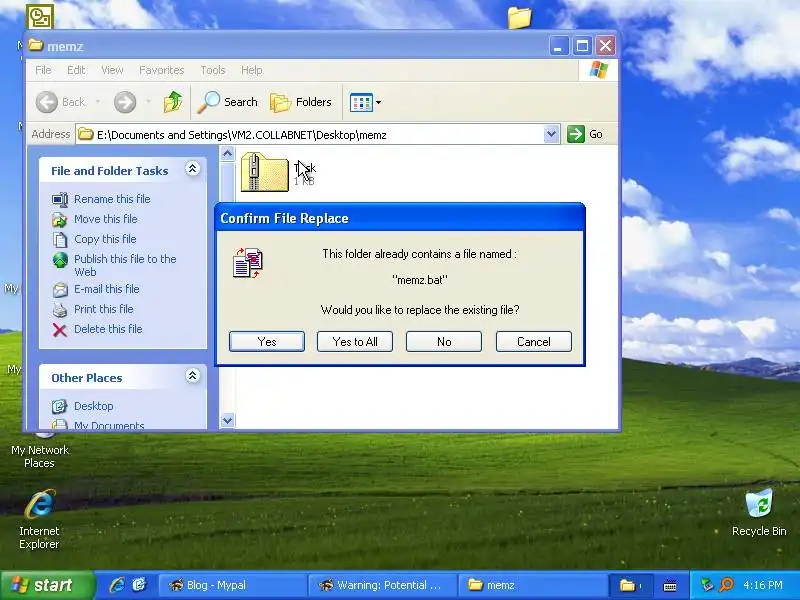The width and height of the screenshot is (800, 600).
Task: Open the Favorites menu
Action: [161, 70]
